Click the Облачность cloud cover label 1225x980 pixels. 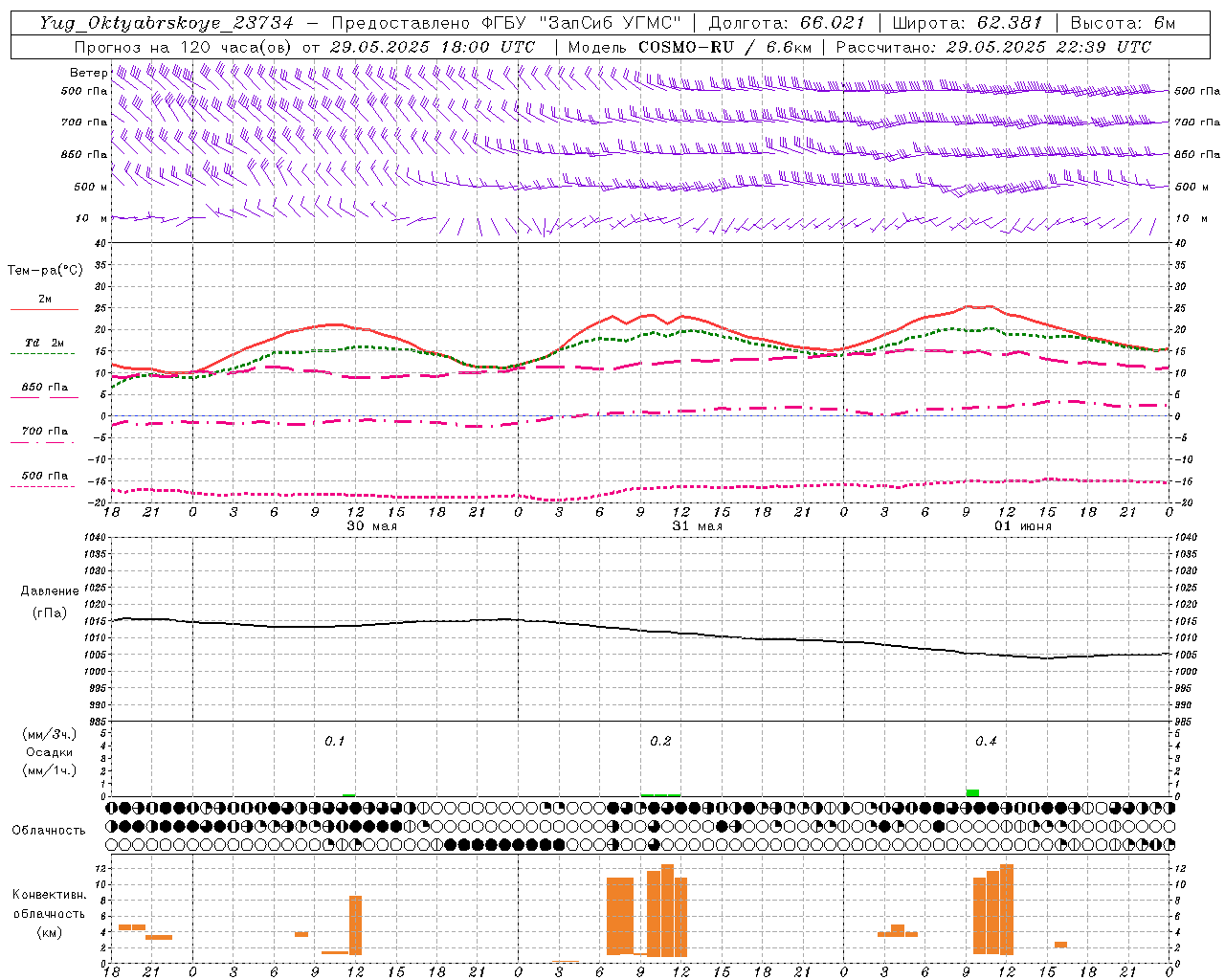(x=49, y=830)
